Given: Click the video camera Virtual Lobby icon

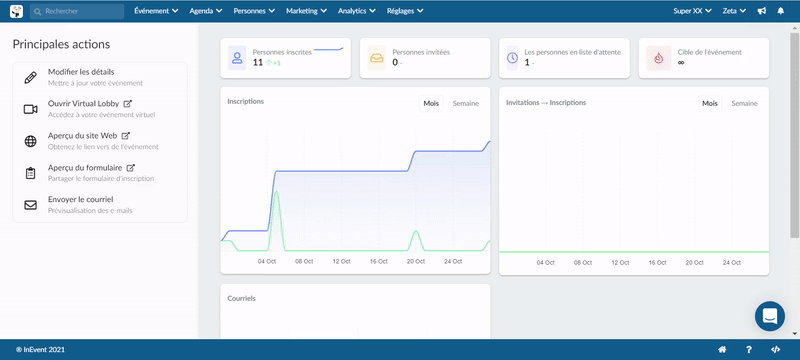Looking at the screenshot, I should pyautogui.click(x=31, y=109).
